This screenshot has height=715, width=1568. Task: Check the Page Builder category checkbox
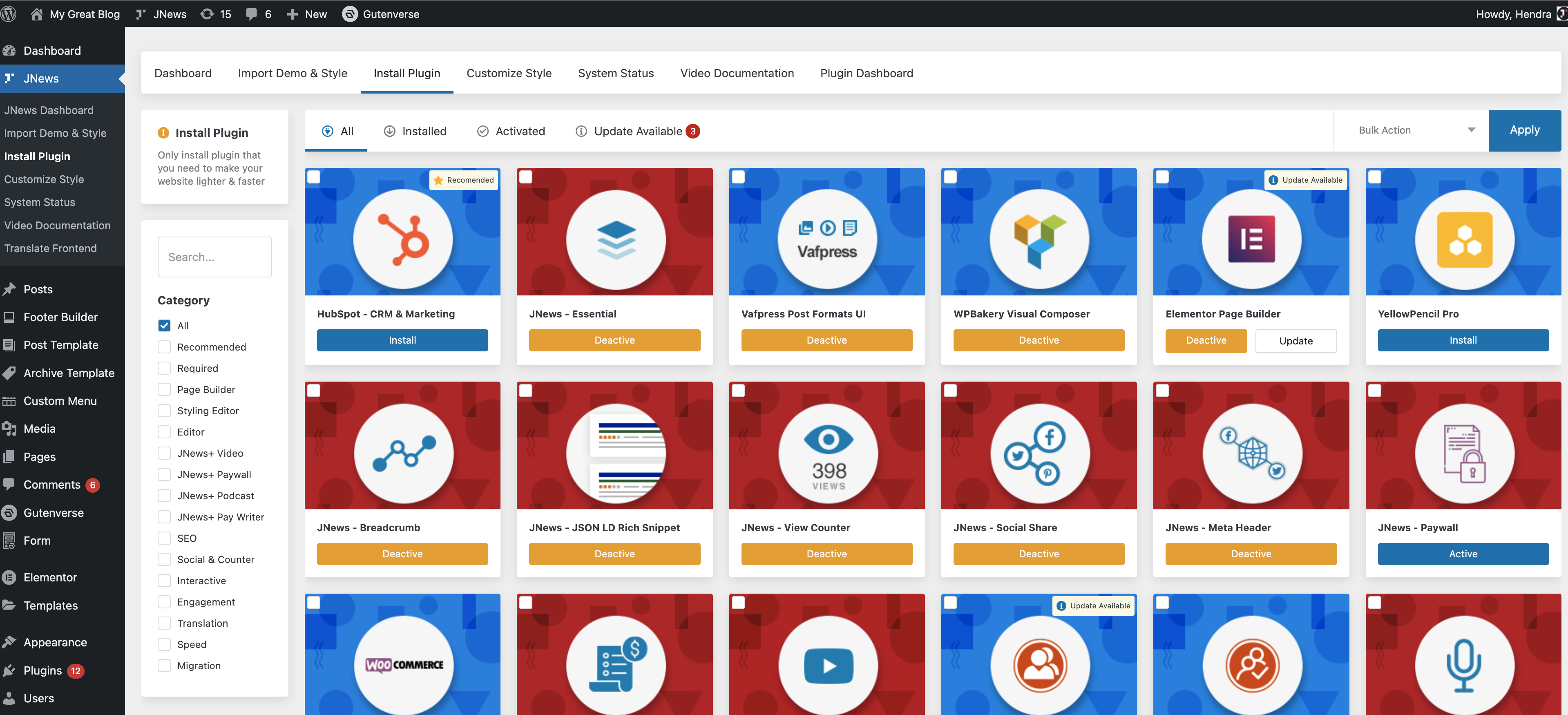164,389
